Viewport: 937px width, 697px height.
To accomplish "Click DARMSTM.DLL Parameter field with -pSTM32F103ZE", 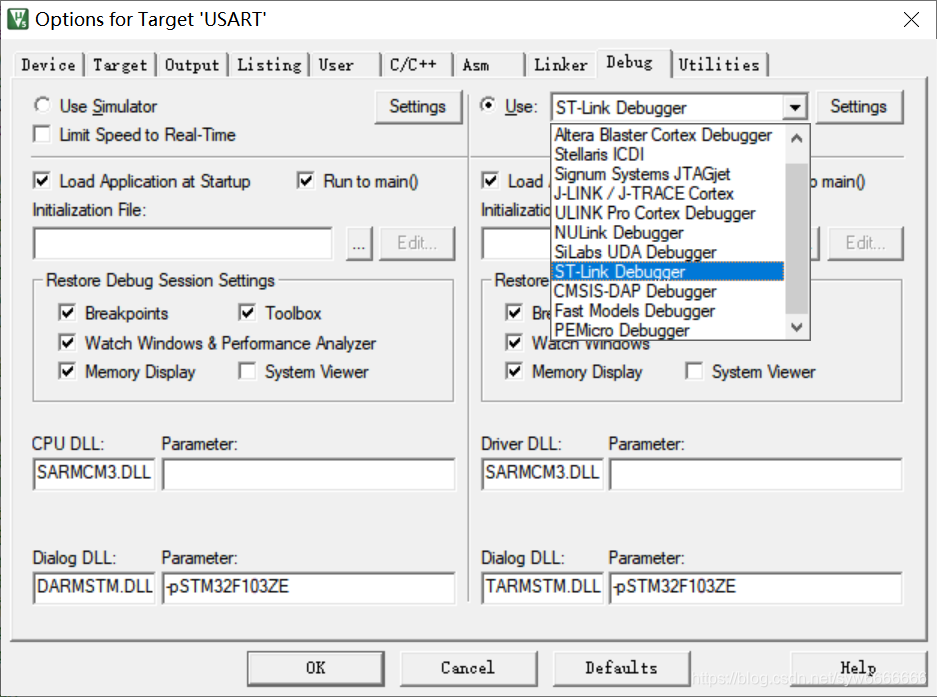I will 308,588.
